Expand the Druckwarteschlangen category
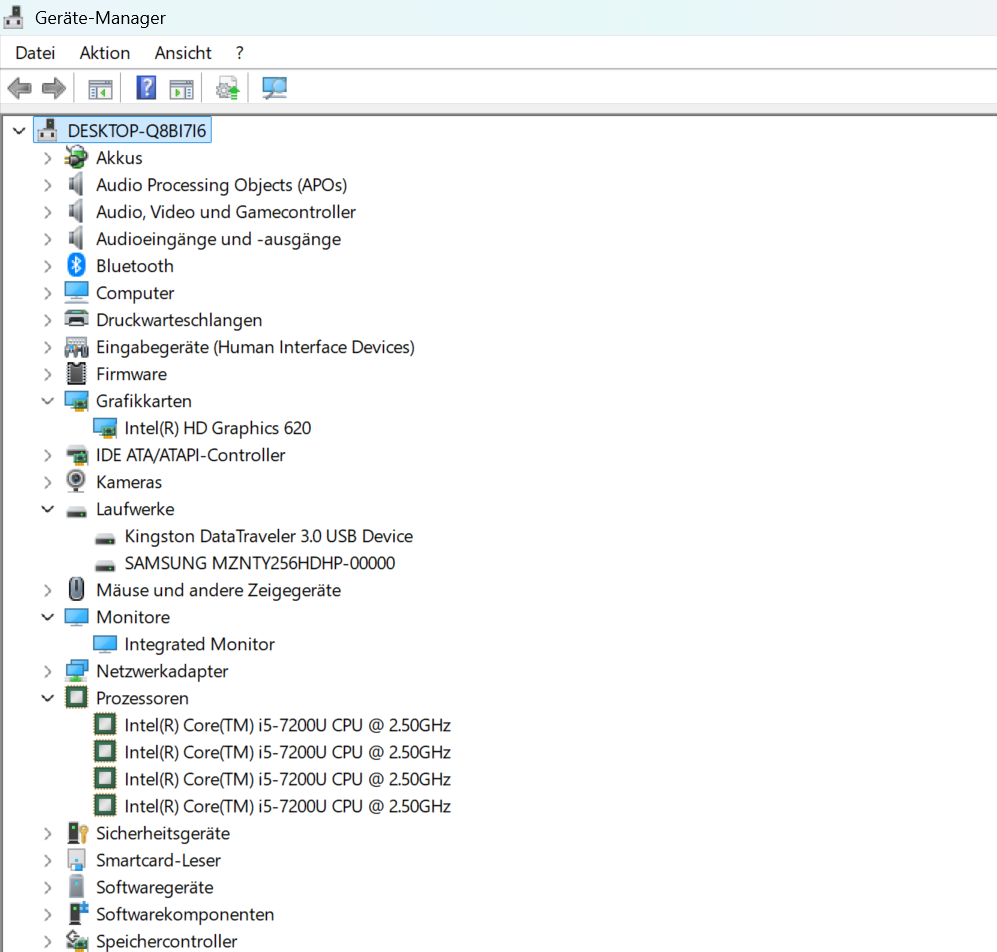Screen dimensions: 997x952 click(48, 320)
